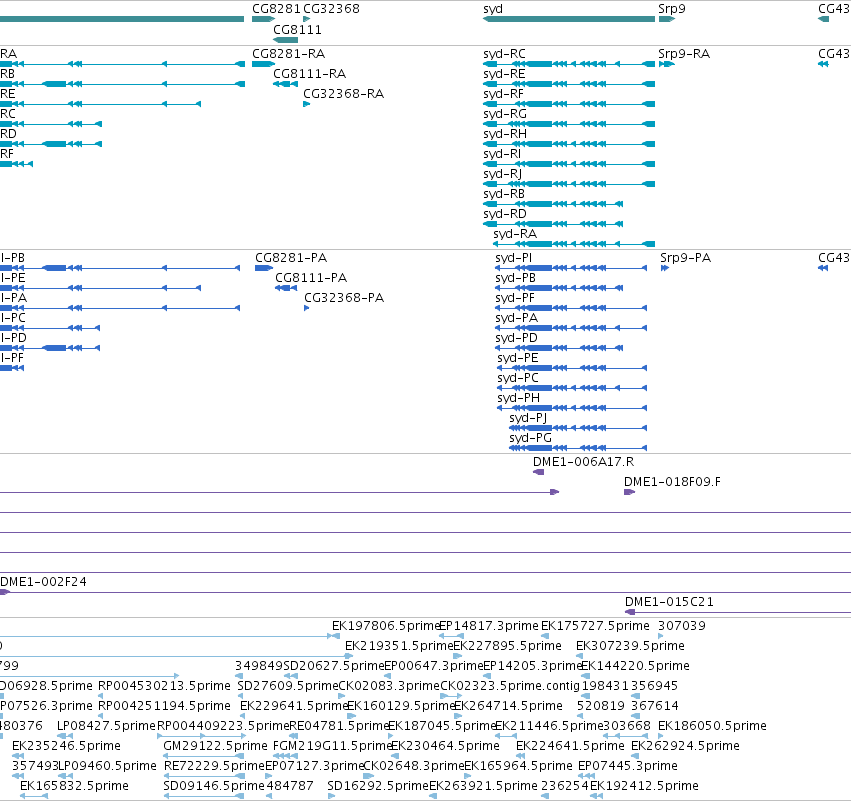
Task: Click EST EK165832.5prime
Action: tap(74, 786)
